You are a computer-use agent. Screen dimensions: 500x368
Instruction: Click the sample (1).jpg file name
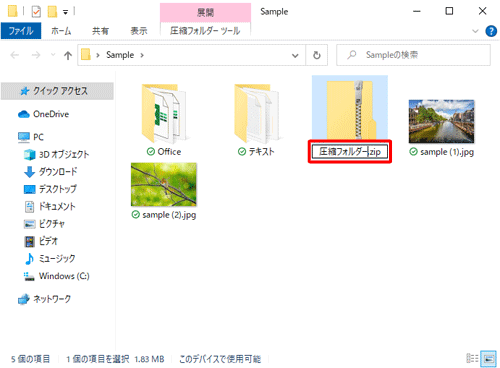pos(447,152)
